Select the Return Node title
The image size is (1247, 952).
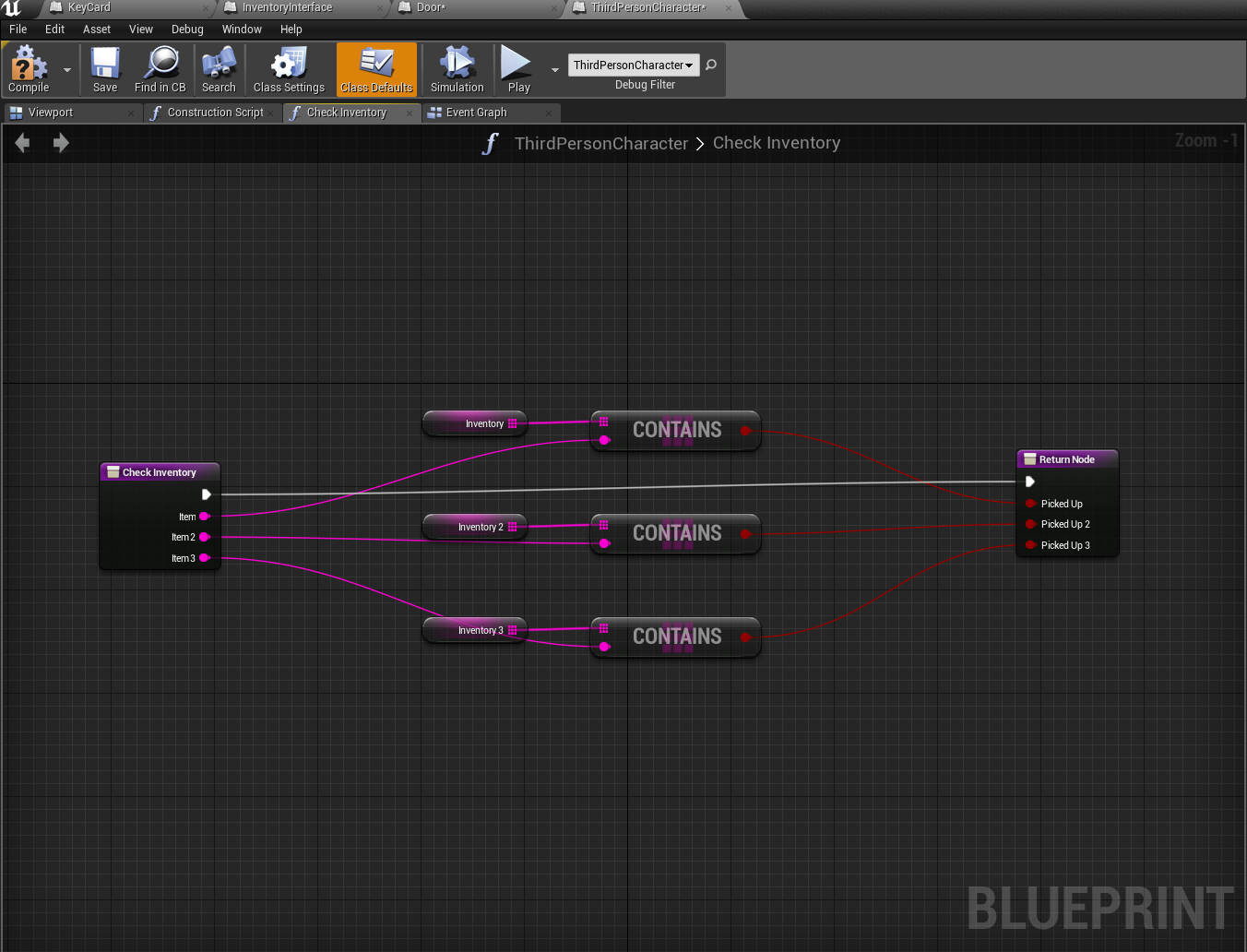coord(1067,459)
